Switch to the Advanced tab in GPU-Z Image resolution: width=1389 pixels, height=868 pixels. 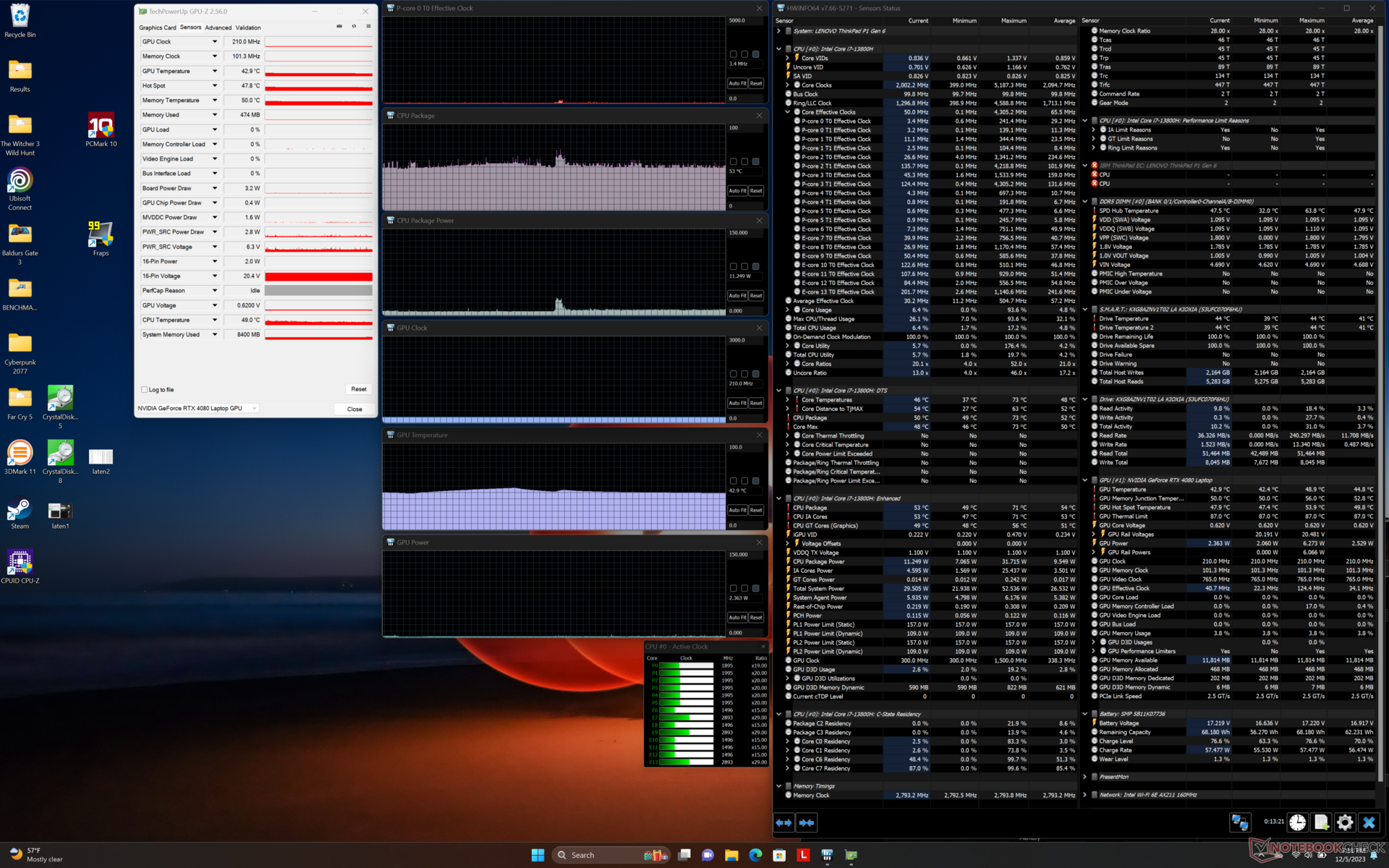[218, 27]
